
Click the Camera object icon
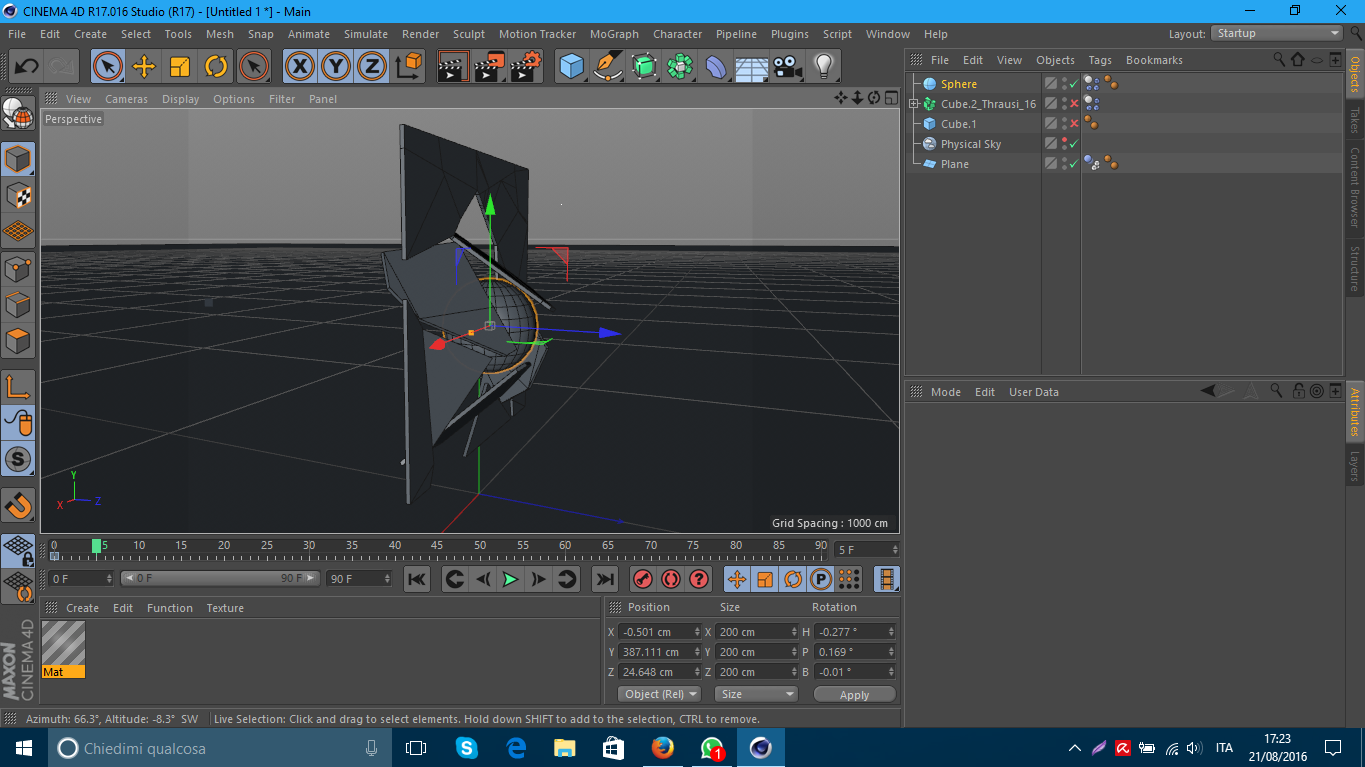point(788,67)
